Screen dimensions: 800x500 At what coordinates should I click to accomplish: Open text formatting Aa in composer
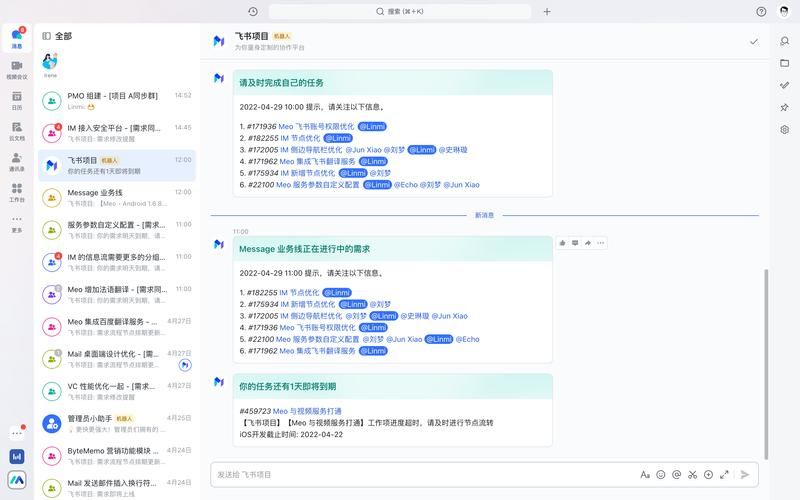[x=645, y=474]
